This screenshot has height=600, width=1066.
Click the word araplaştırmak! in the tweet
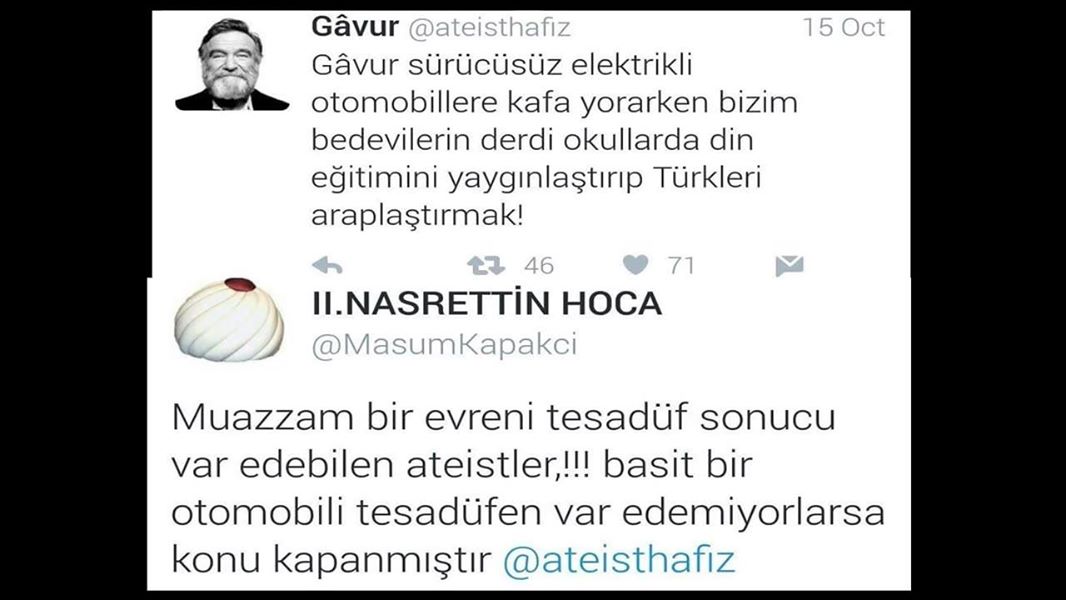[417, 217]
